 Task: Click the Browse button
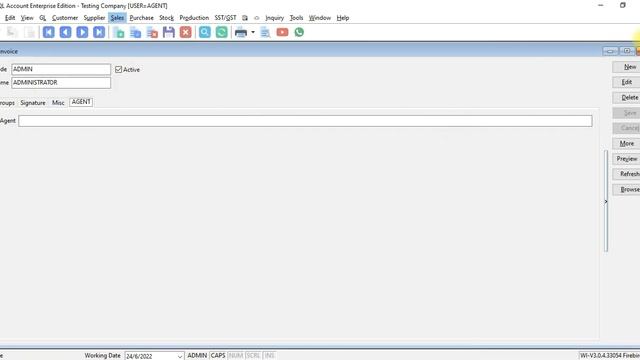point(627,189)
